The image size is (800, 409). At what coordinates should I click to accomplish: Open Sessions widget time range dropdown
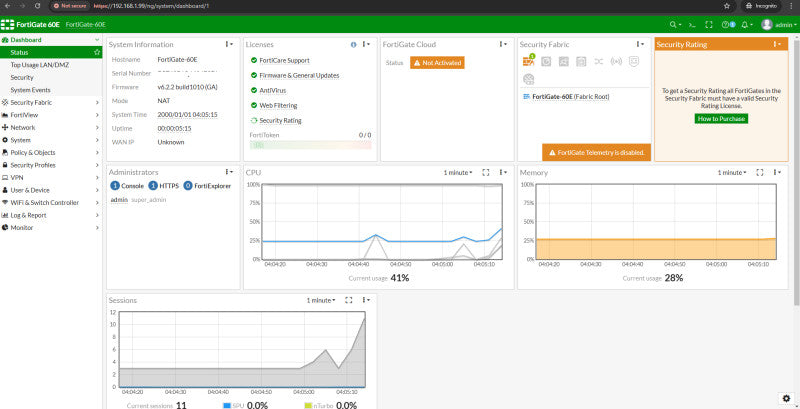pos(321,300)
